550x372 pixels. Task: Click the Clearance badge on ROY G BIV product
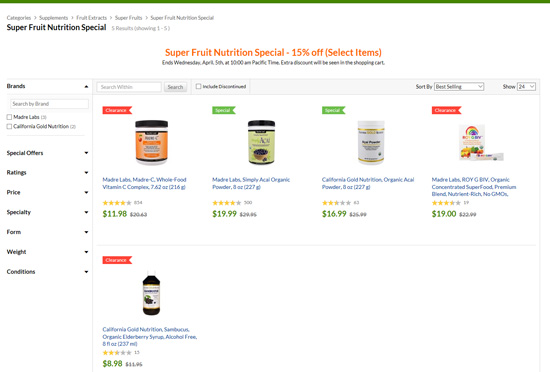446,110
